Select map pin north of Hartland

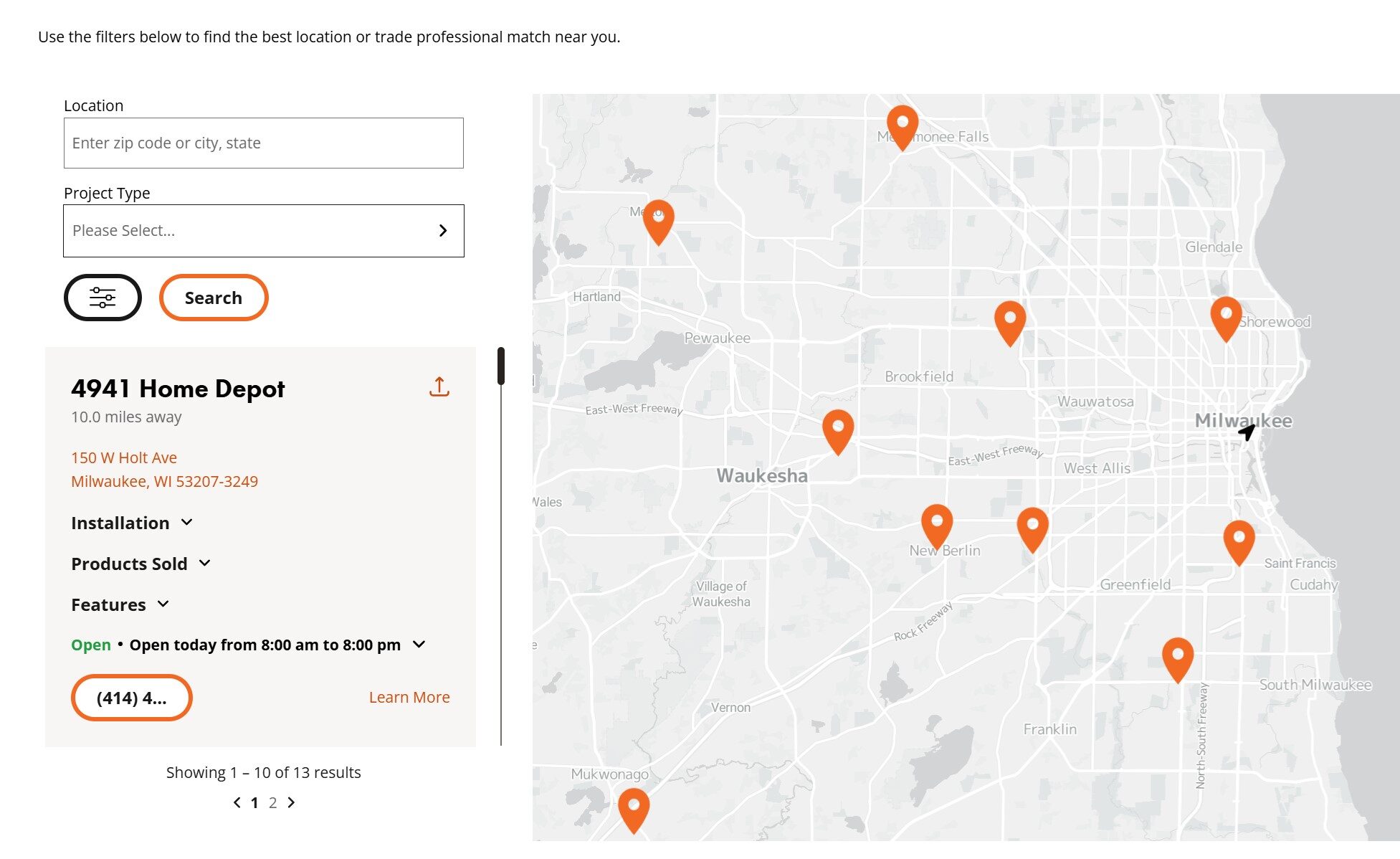pyautogui.click(x=658, y=222)
